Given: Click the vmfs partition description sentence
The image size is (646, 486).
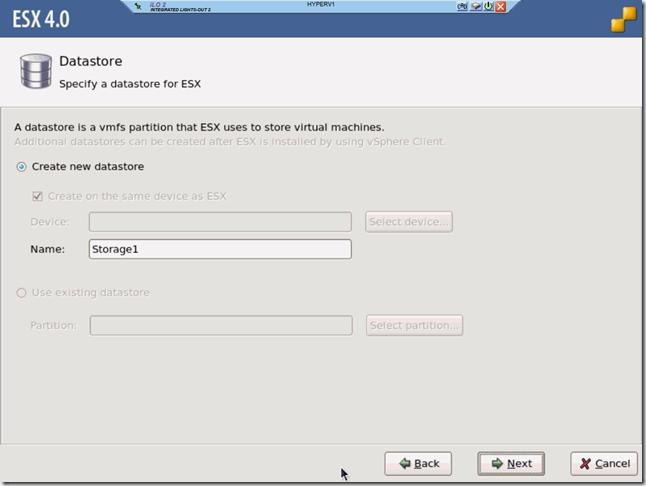Looking at the screenshot, I should click(x=199, y=127).
